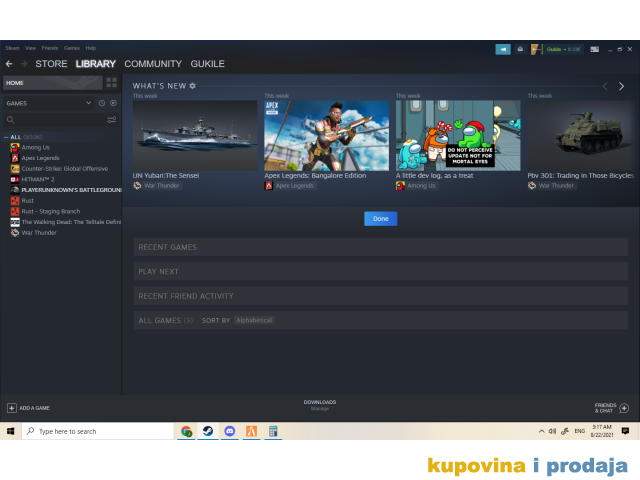
Task: Open the STORE tab
Action: [51, 64]
